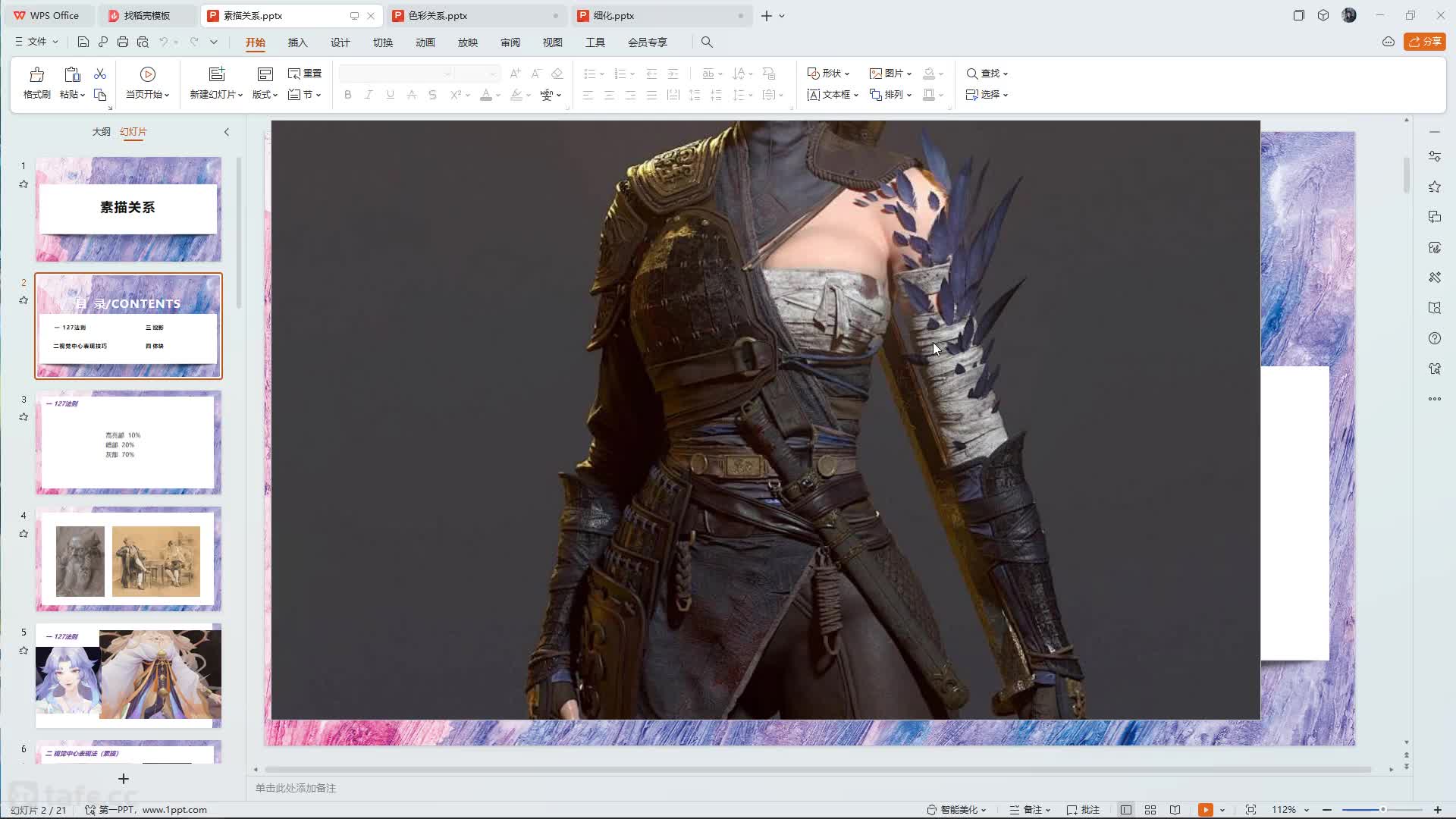The height and width of the screenshot is (819, 1456).
Task: Click the font color A swatch
Action: click(486, 95)
